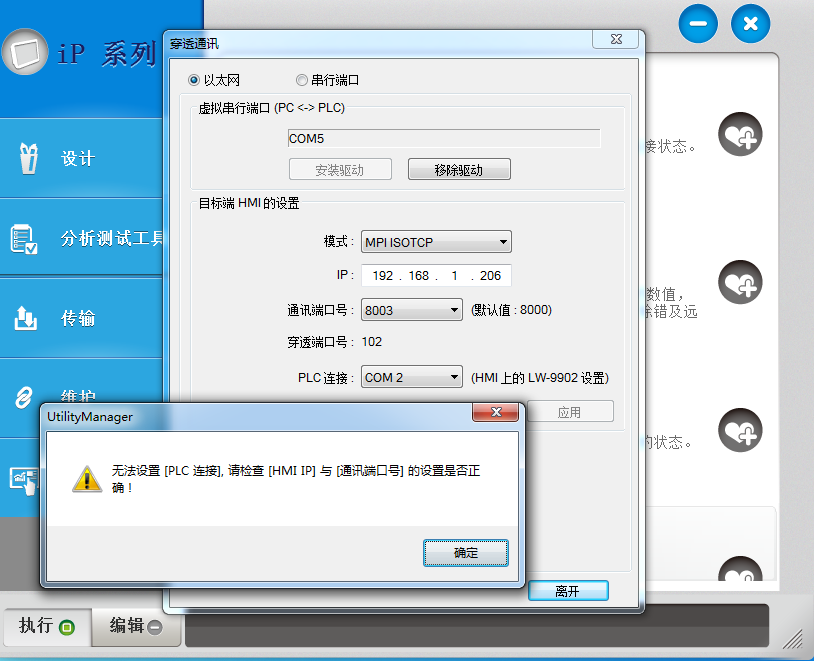Click the 分析测试工具 checklist icon
The height and width of the screenshot is (661, 814).
click(24, 239)
